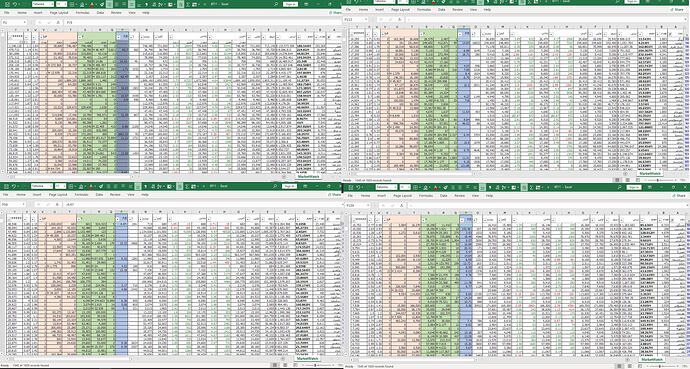Open File menu in top-left window
The image size is (690, 369).
[x=7, y=13]
